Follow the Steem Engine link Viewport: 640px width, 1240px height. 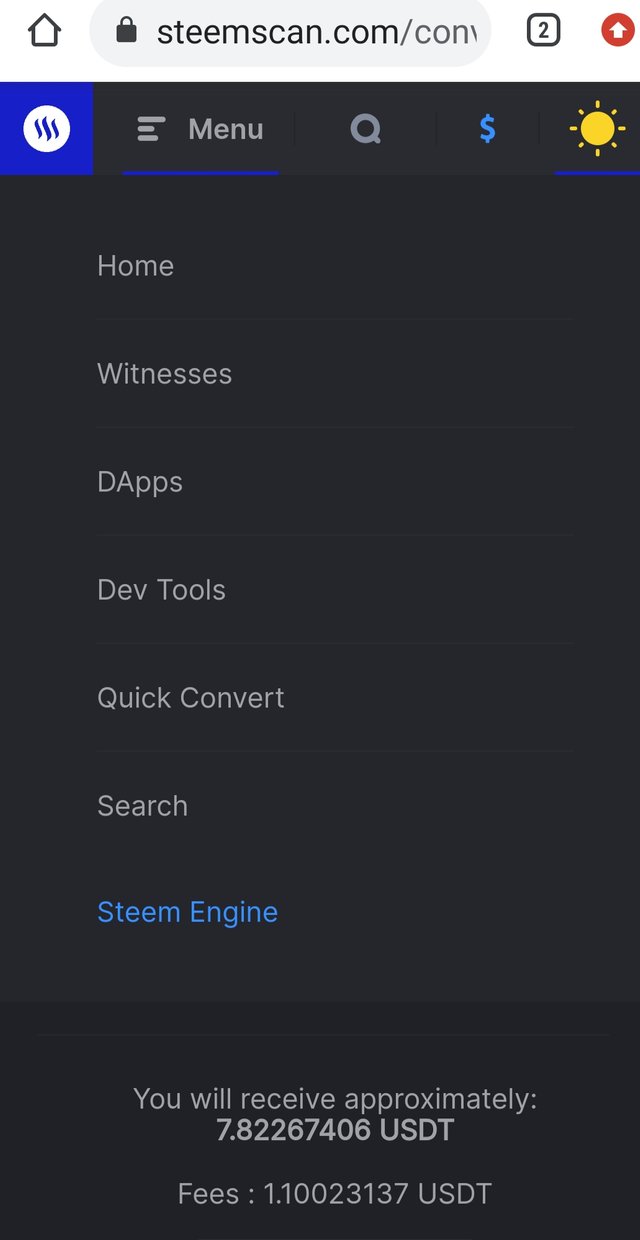click(x=188, y=912)
